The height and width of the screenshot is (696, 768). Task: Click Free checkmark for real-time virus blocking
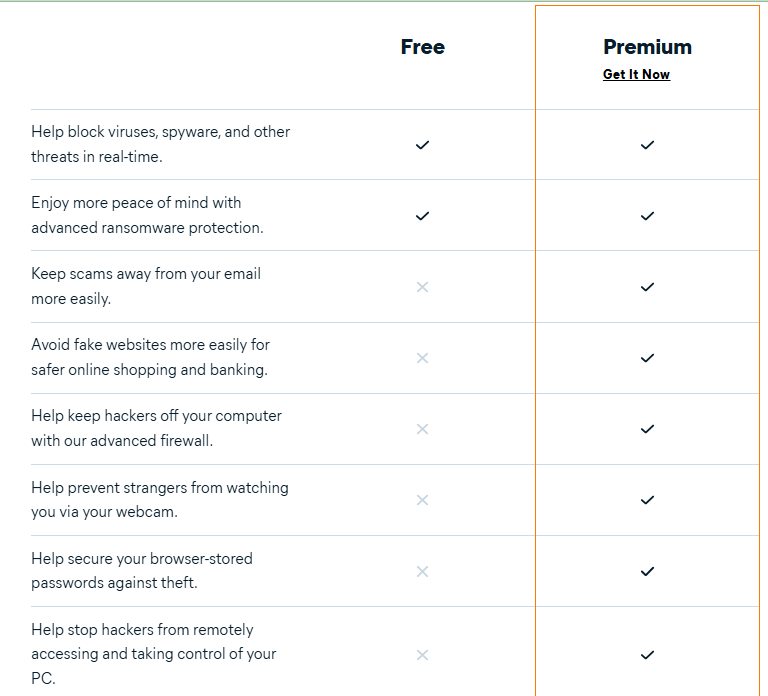422,145
